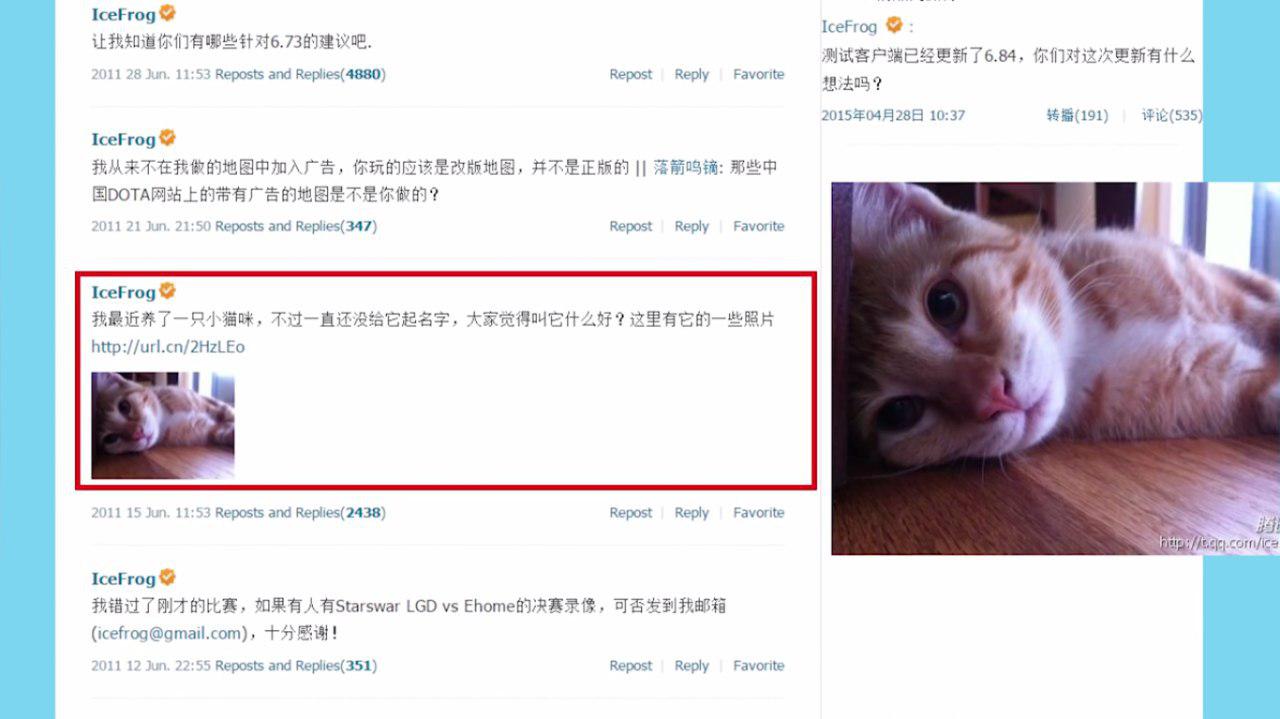Viewport: 1280px width, 719px height.
Task: Reply to the 28 Jun. 6.73 post
Action: click(691, 74)
